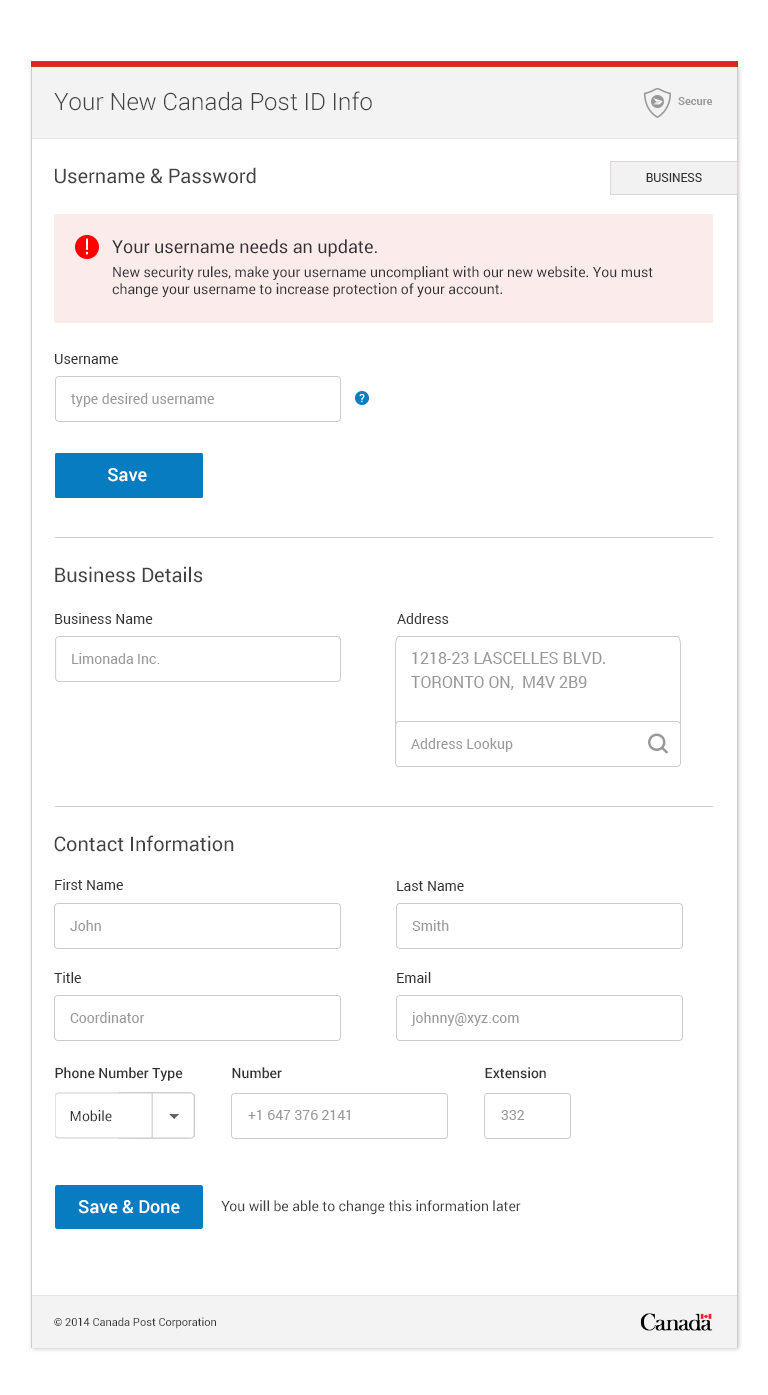This screenshot has width=768, height=1395.
Task: Click the 'Your New Canada Post ID Info' title
Action: pos(213,102)
